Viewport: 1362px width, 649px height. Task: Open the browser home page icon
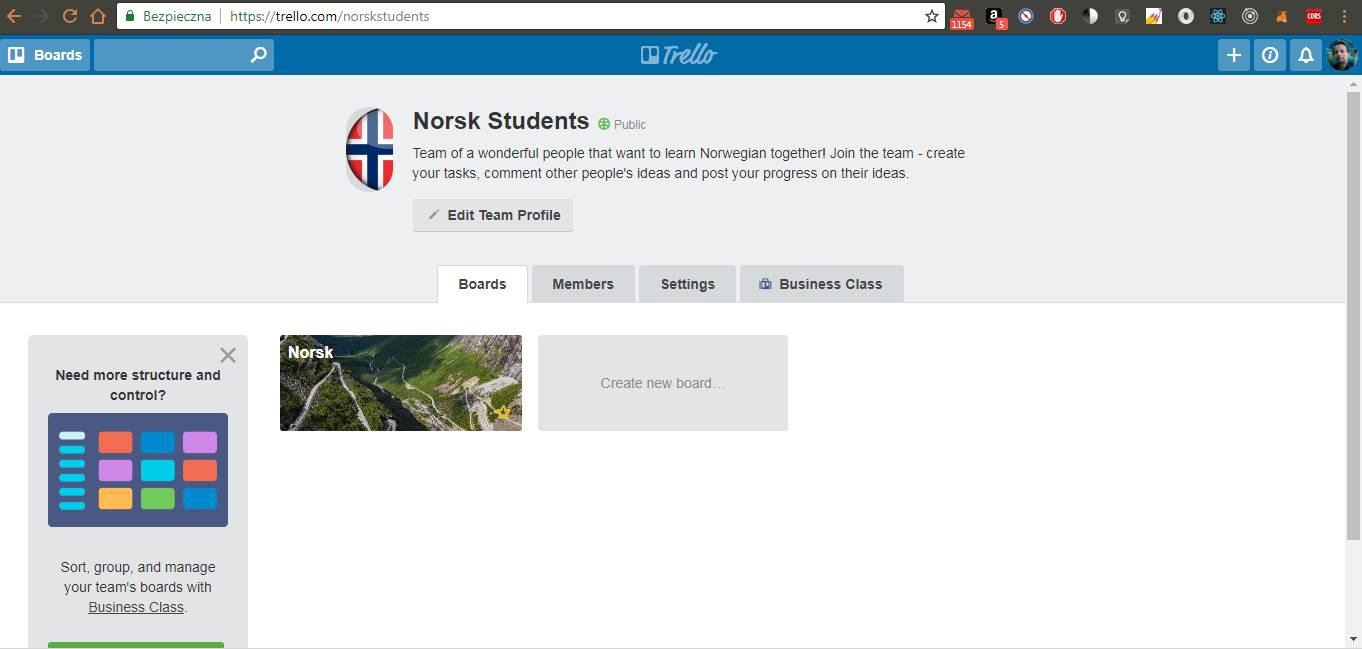click(98, 16)
